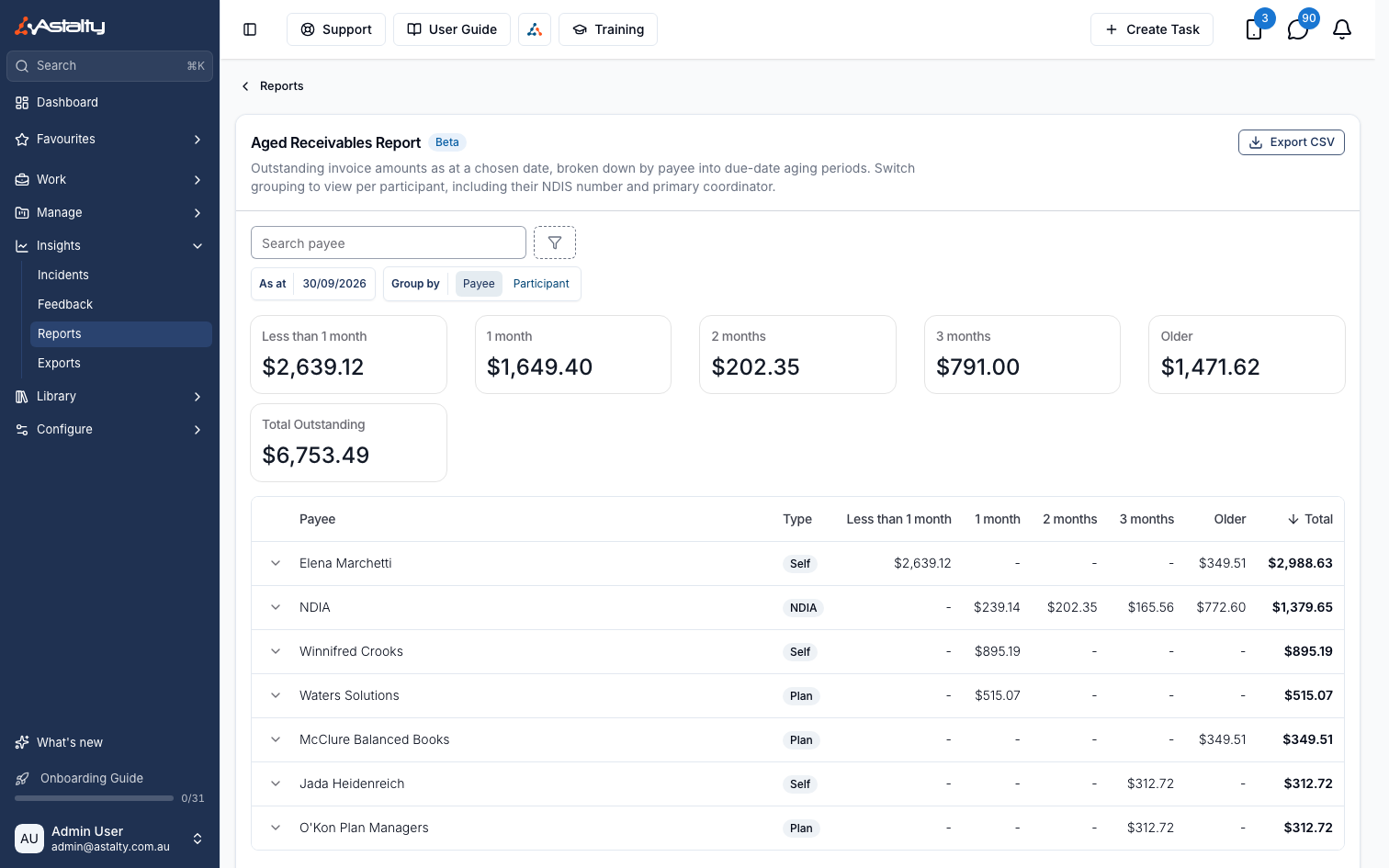
Task: Open the device notifications icon with badge 3
Action: 1254,29
